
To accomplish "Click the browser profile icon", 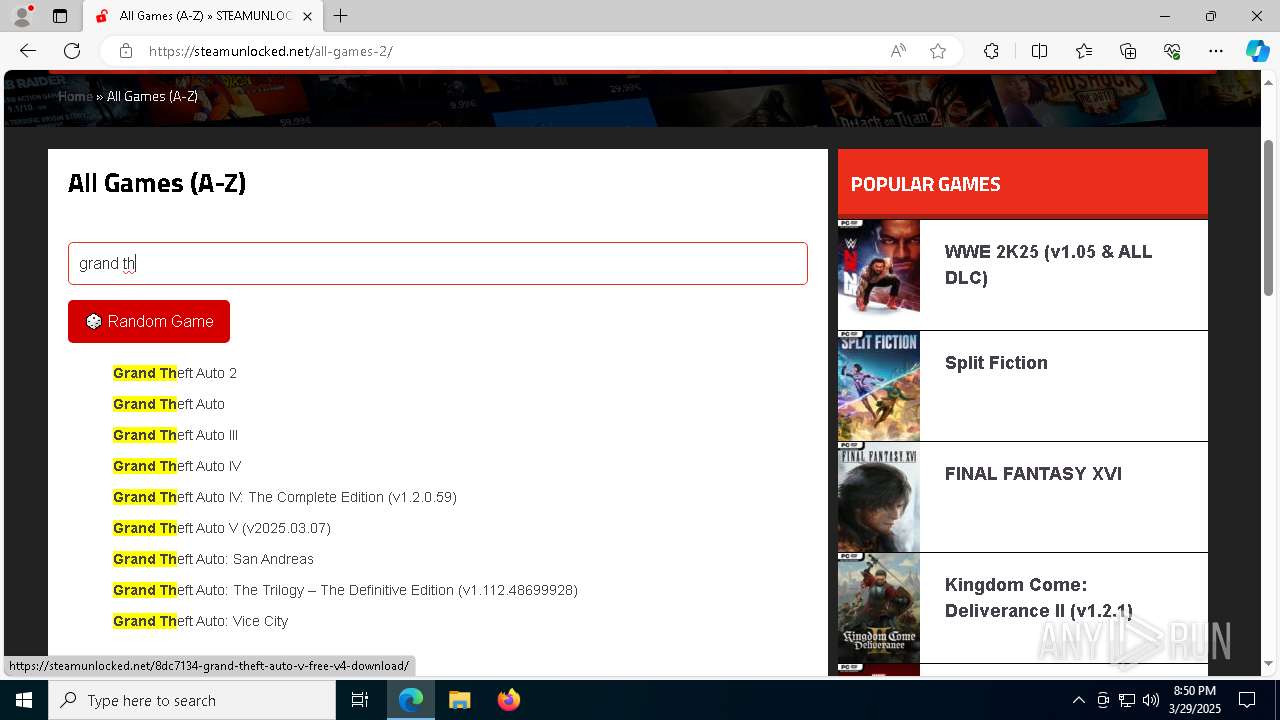I will 22,16.
